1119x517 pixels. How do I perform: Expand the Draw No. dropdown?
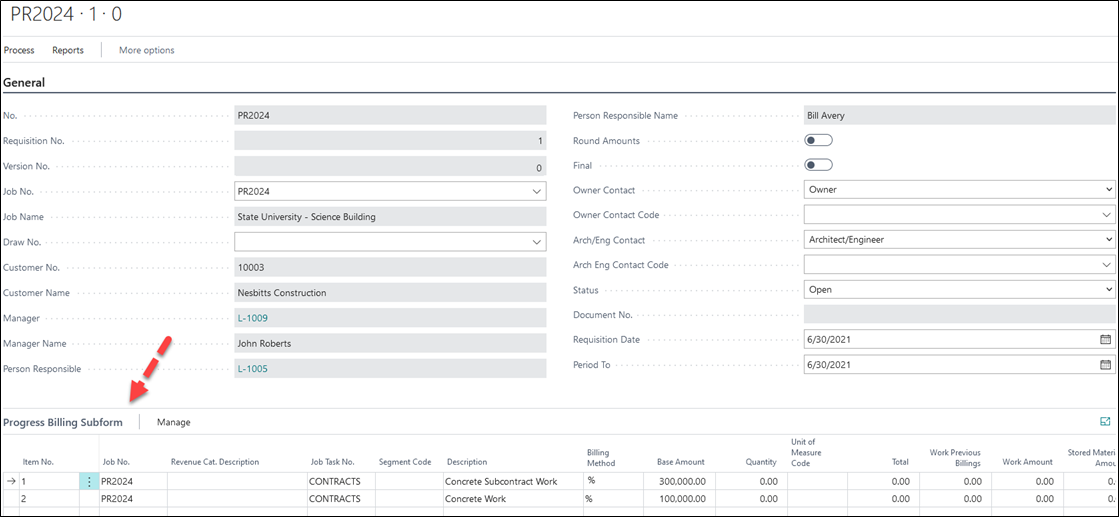pos(537,241)
